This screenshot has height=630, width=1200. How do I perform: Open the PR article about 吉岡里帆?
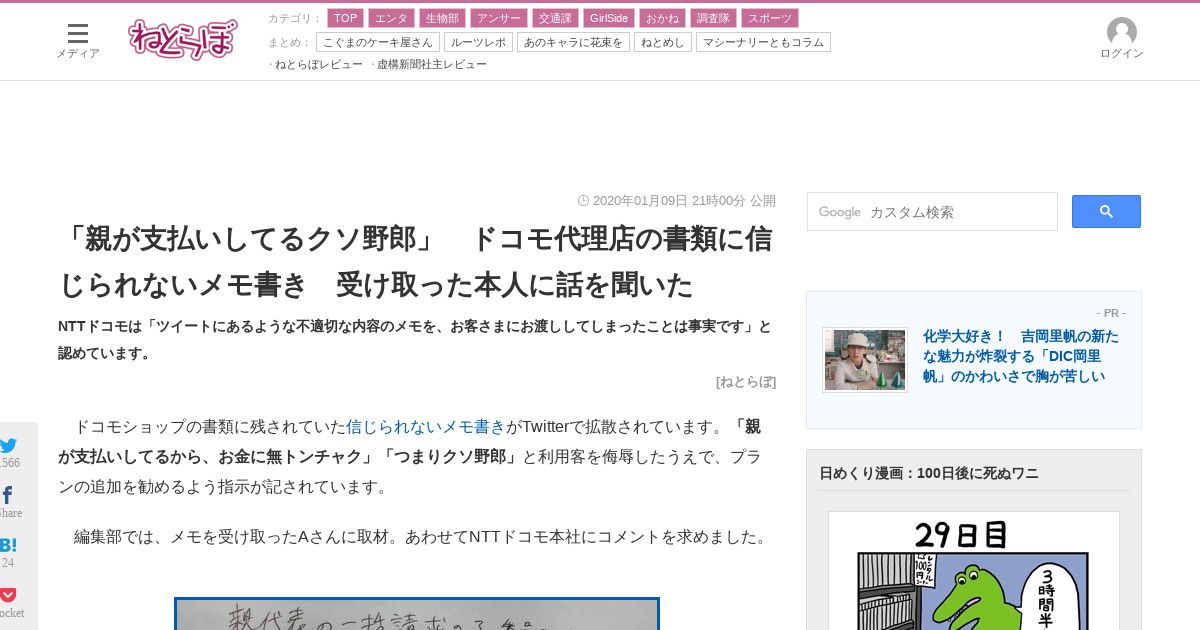[1021, 356]
